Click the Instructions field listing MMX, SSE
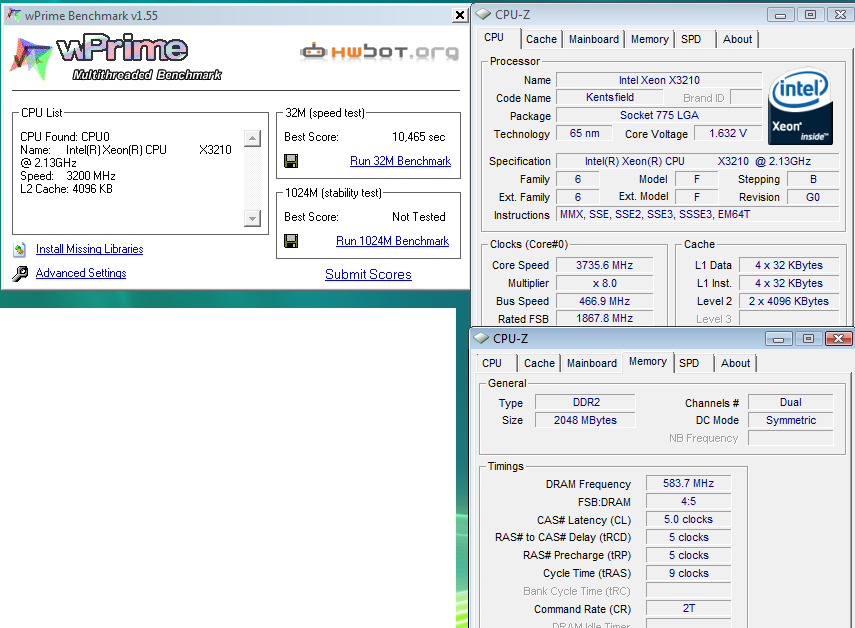855x628 pixels. pyautogui.click(x=697, y=214)
